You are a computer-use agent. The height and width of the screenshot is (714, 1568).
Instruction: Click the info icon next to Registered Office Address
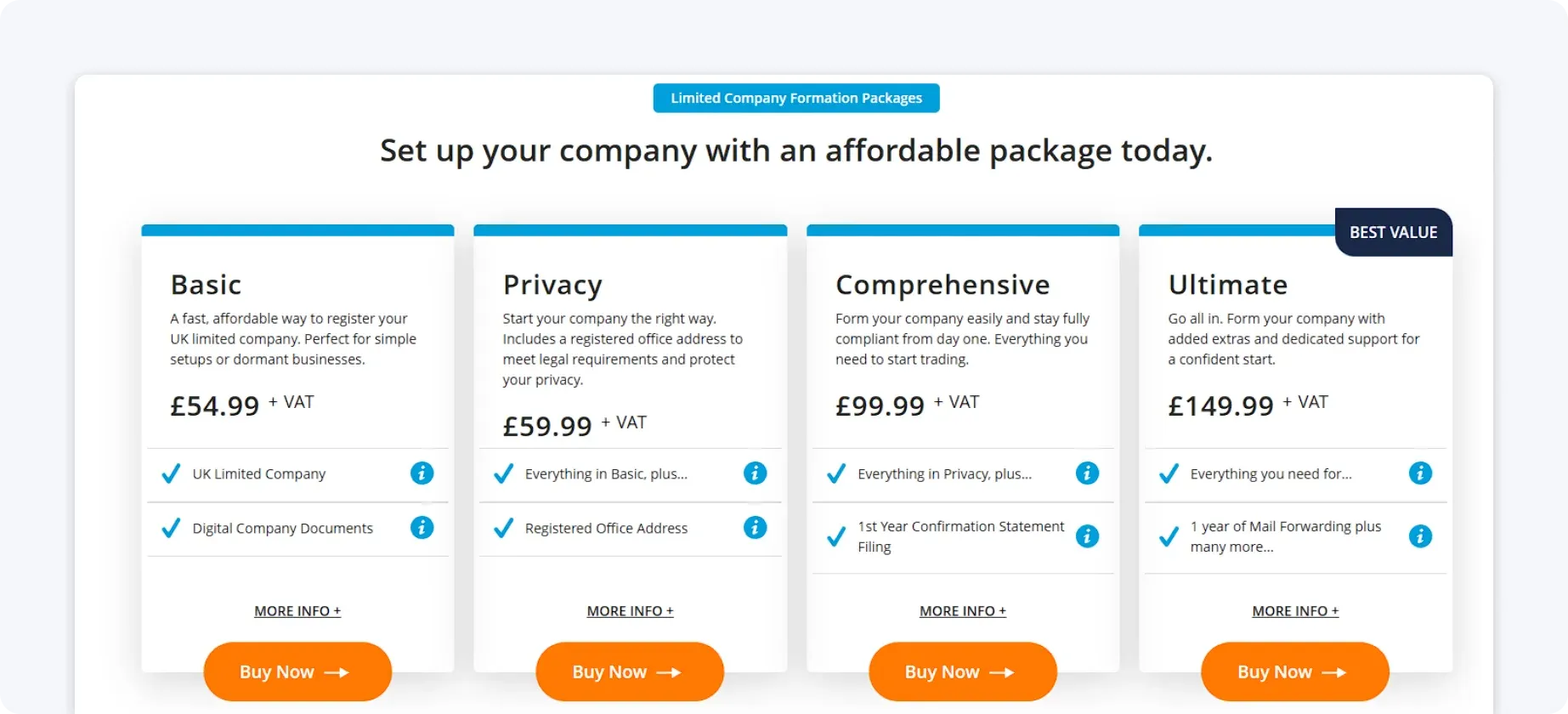[x=755, y=528]
